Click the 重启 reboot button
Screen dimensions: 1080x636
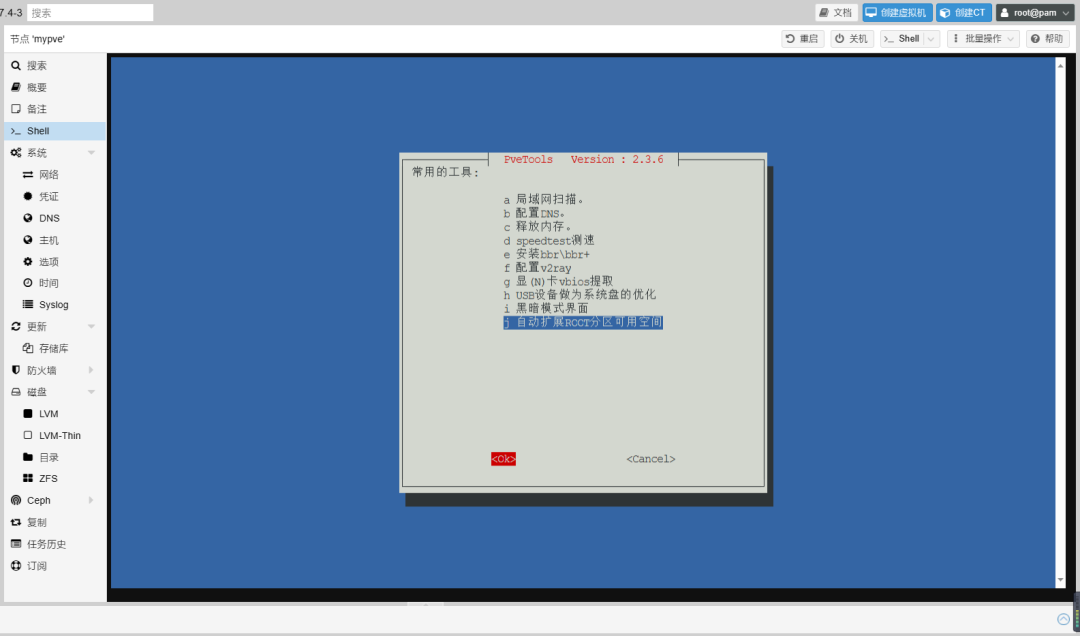coord(802,39)
